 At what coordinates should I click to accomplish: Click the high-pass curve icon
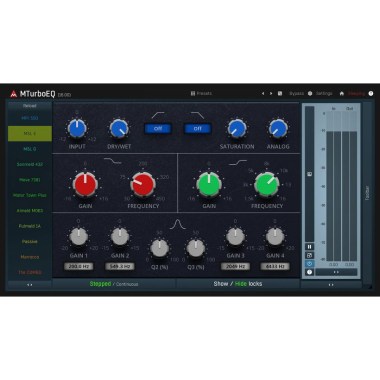[158, 115]
